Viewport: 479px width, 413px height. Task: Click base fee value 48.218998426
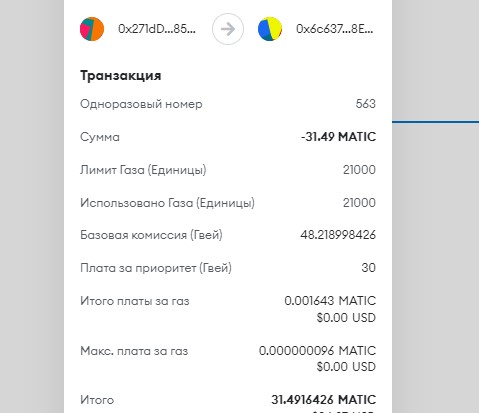(x=338, y=235)
